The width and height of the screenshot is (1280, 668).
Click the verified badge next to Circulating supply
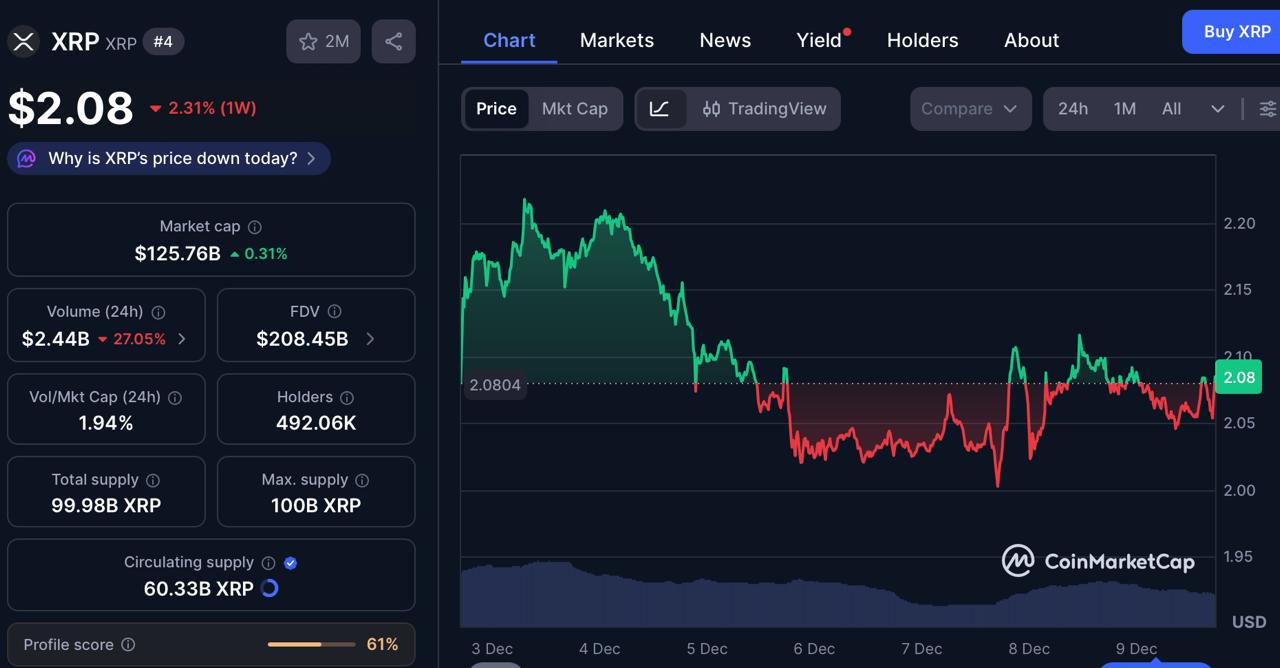[x=290, y=562]
